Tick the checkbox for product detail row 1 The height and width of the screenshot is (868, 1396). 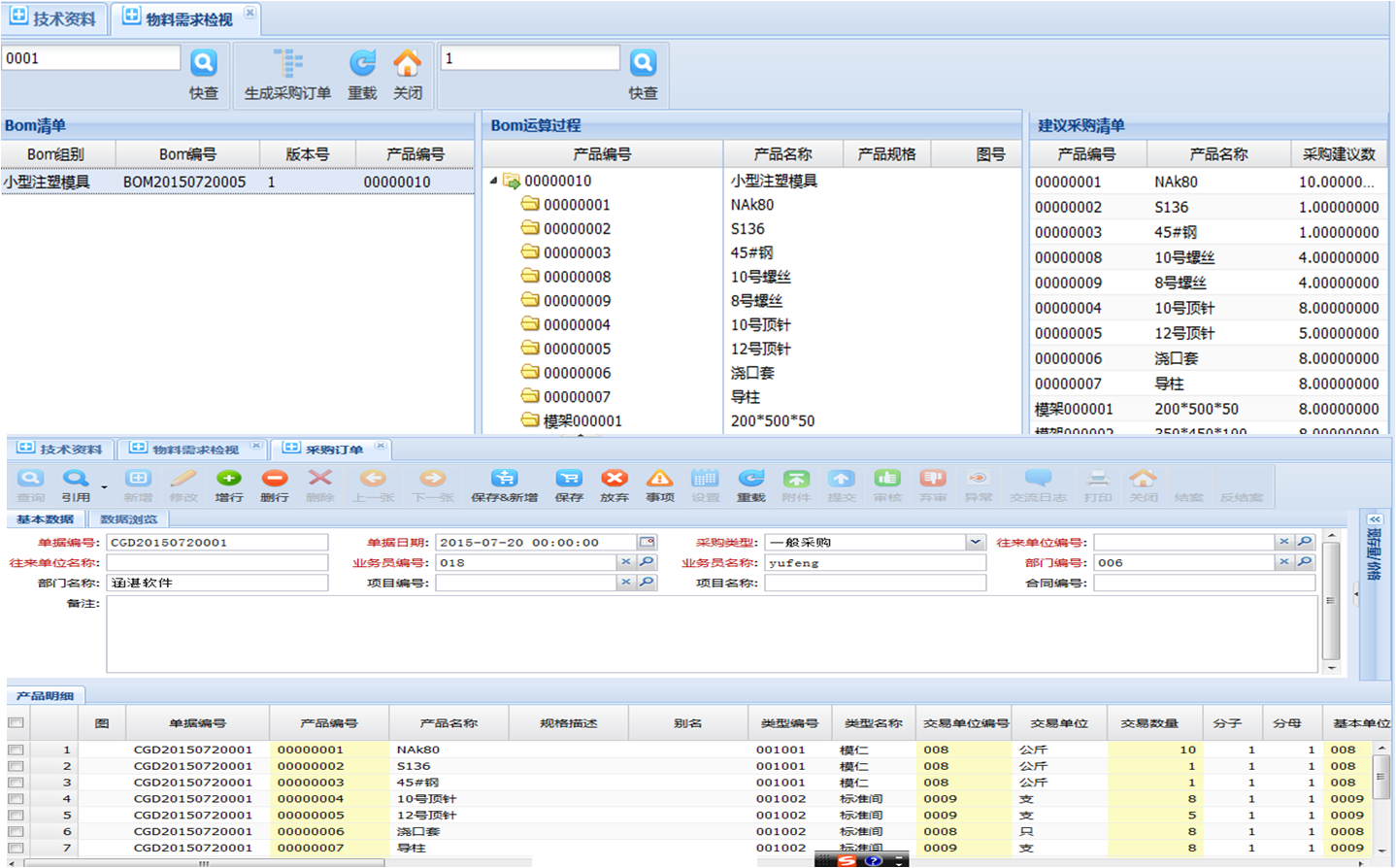tap(16, 750)
